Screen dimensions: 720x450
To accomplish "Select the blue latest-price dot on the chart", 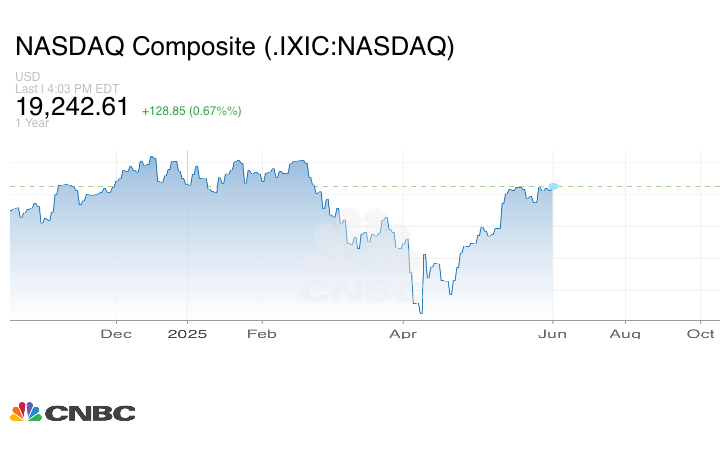I will (553, 187).
